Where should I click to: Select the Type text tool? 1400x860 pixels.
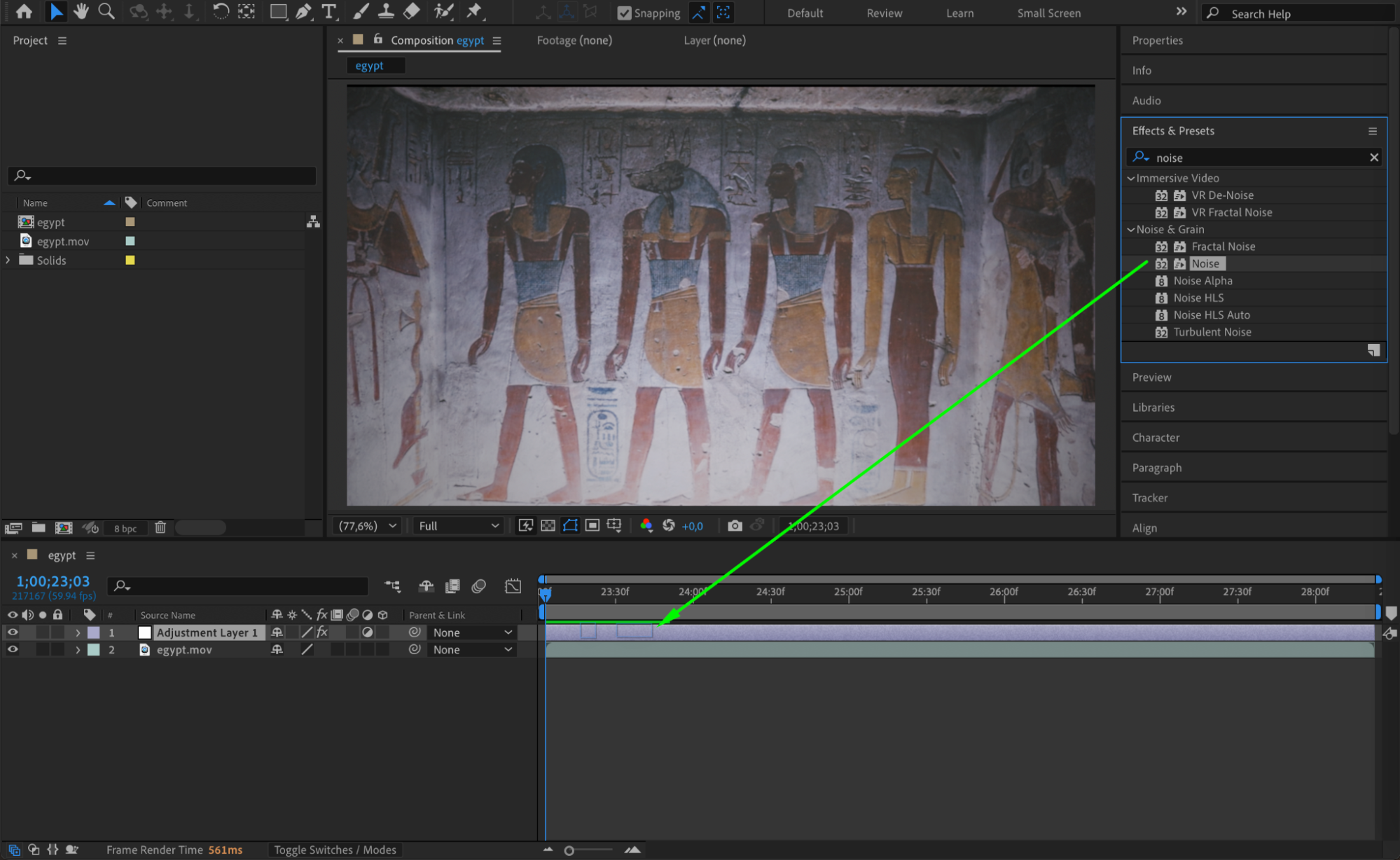pyautogui.click(x=328, y=11)
